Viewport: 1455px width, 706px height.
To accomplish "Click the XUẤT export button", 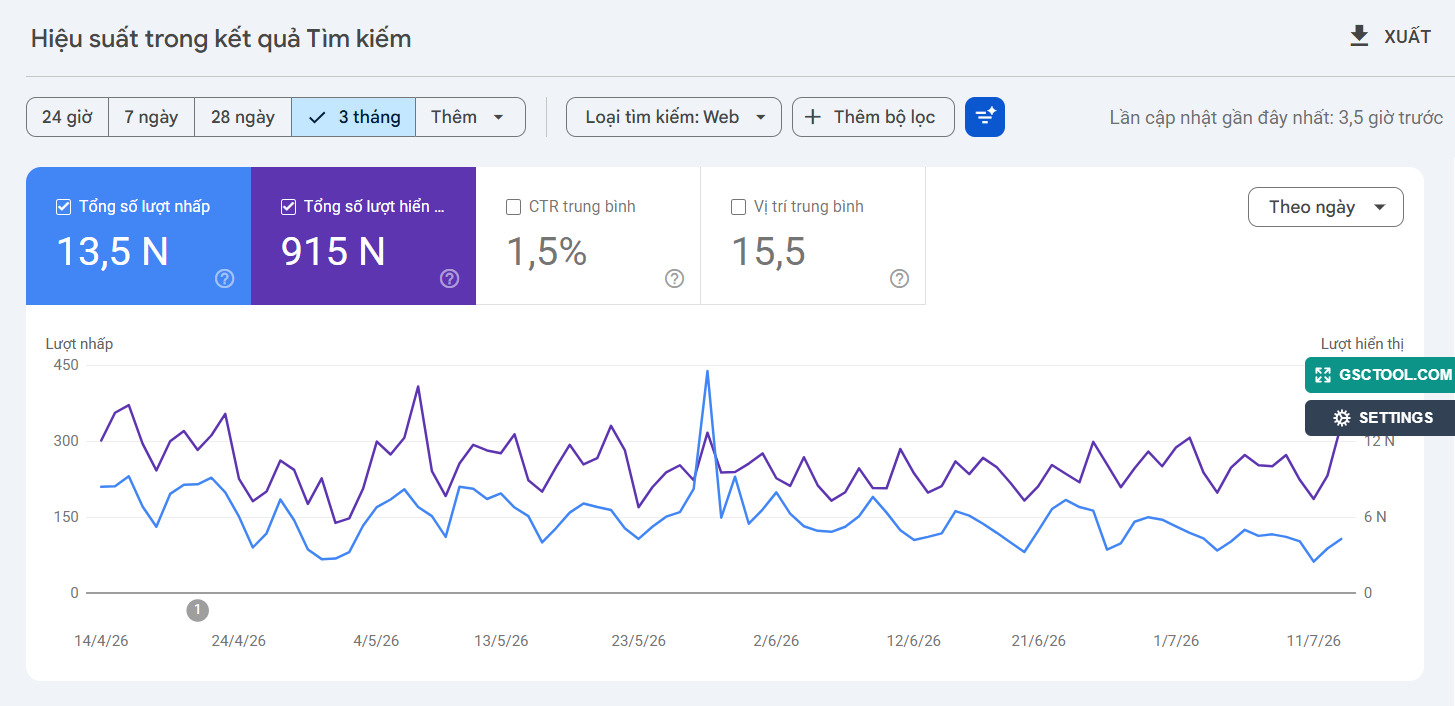I will pyautogui.click(x=1390, y=37).
